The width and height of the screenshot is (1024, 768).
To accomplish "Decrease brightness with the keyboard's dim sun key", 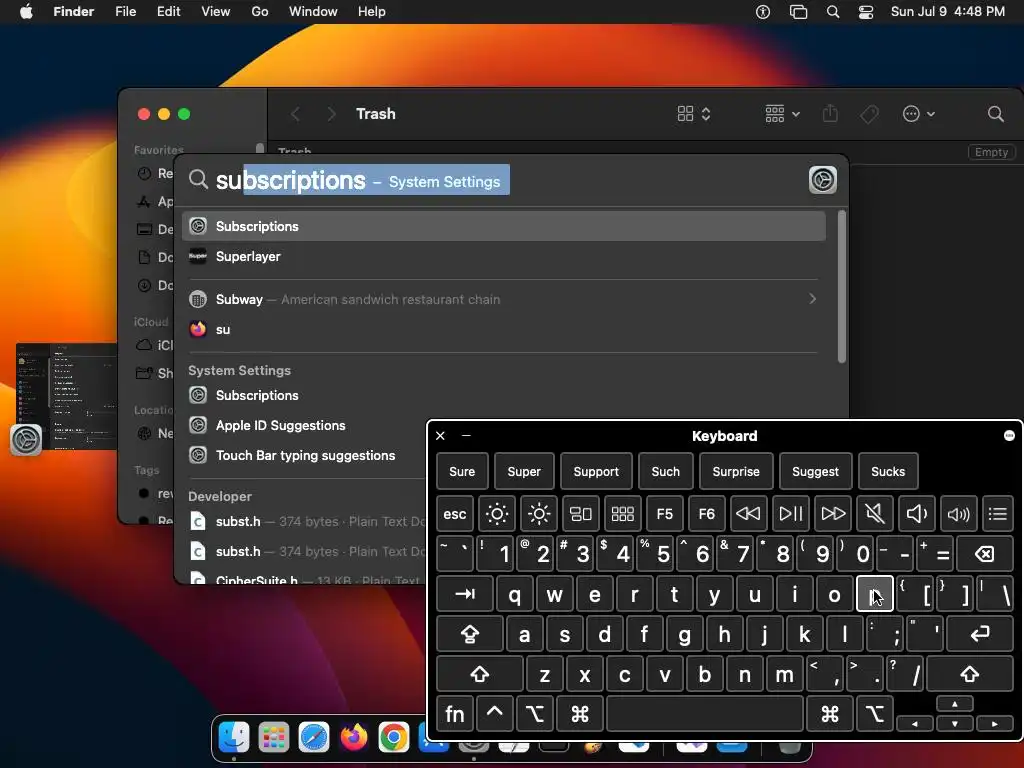I will point(496,514).
